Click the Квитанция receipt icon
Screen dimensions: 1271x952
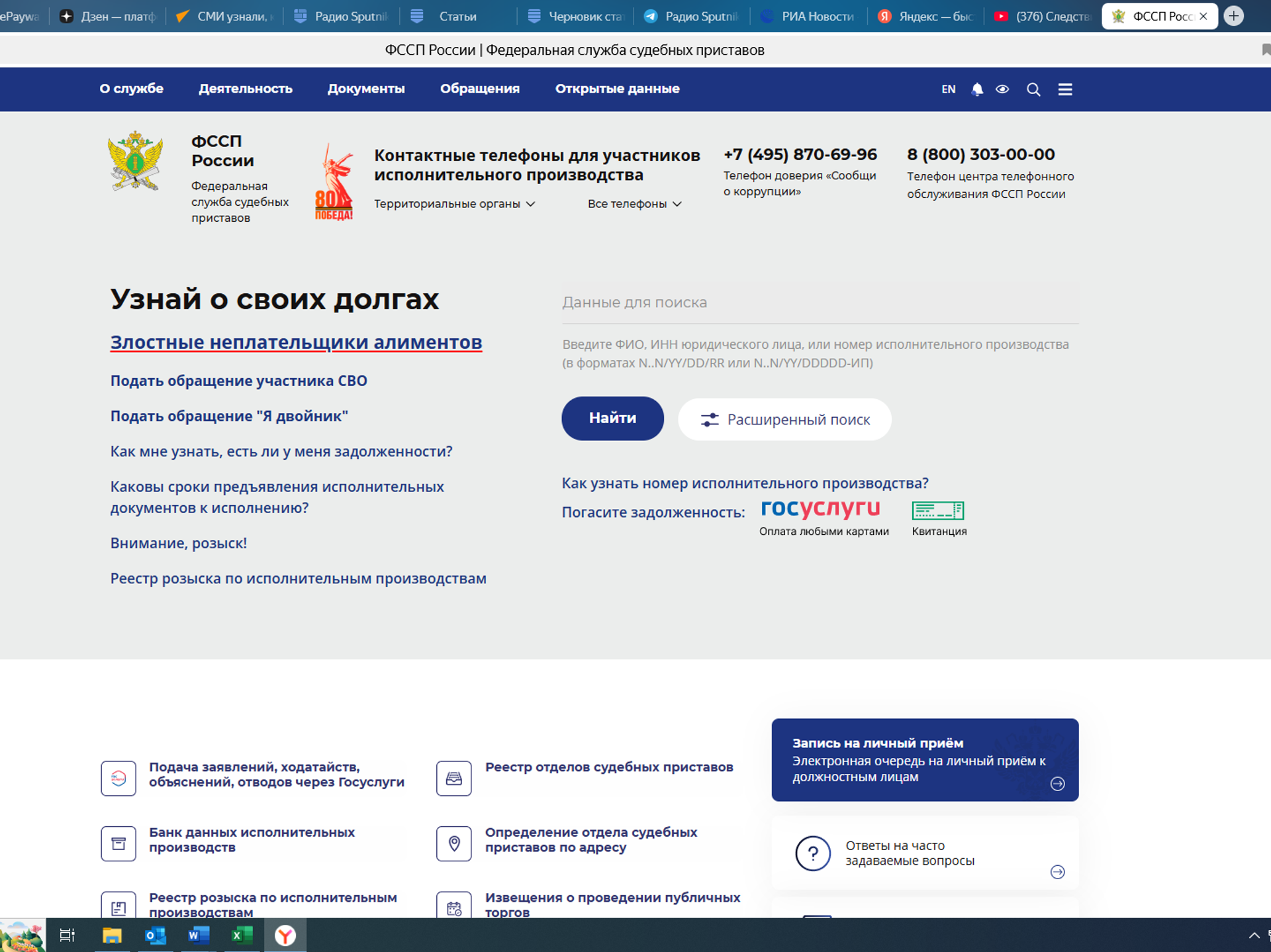point(937,510)
